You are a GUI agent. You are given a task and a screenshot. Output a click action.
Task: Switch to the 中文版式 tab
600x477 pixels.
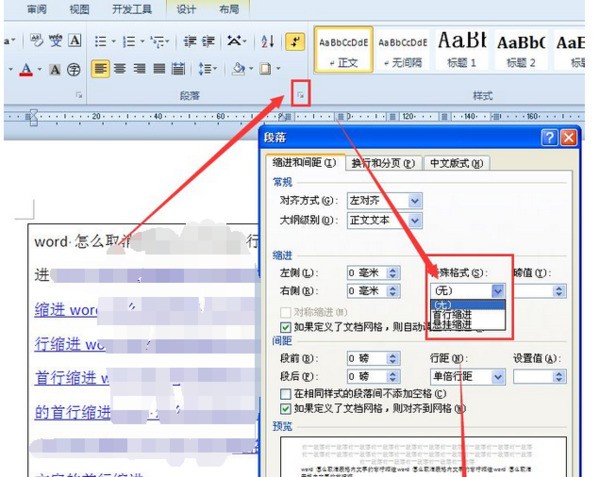pyautogui.click(x=457, y=163)
